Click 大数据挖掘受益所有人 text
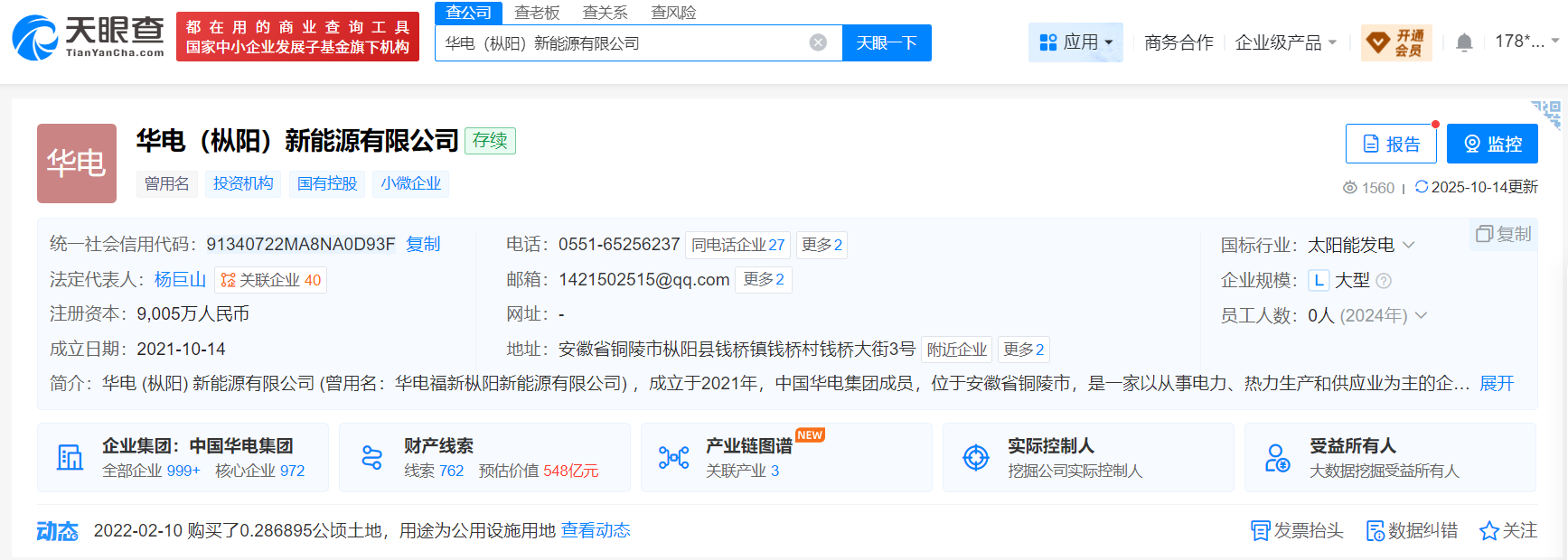The image size is (1568, 560). [1385, 471]
